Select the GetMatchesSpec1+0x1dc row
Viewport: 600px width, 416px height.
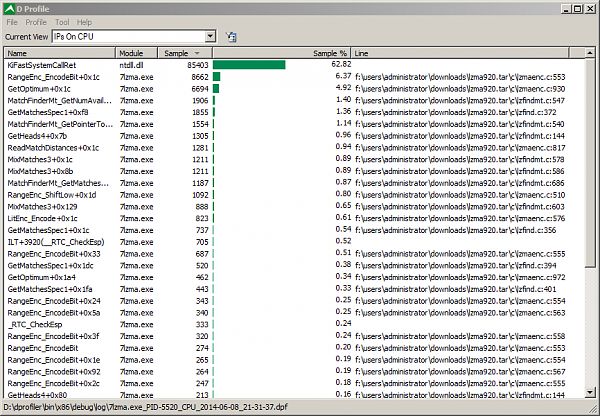(295, 266)
